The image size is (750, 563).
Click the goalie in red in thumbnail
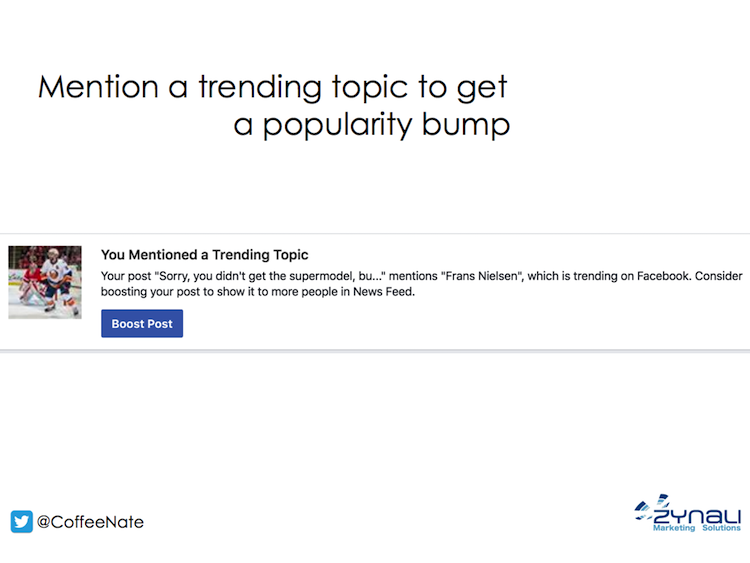tap(31, 287)
